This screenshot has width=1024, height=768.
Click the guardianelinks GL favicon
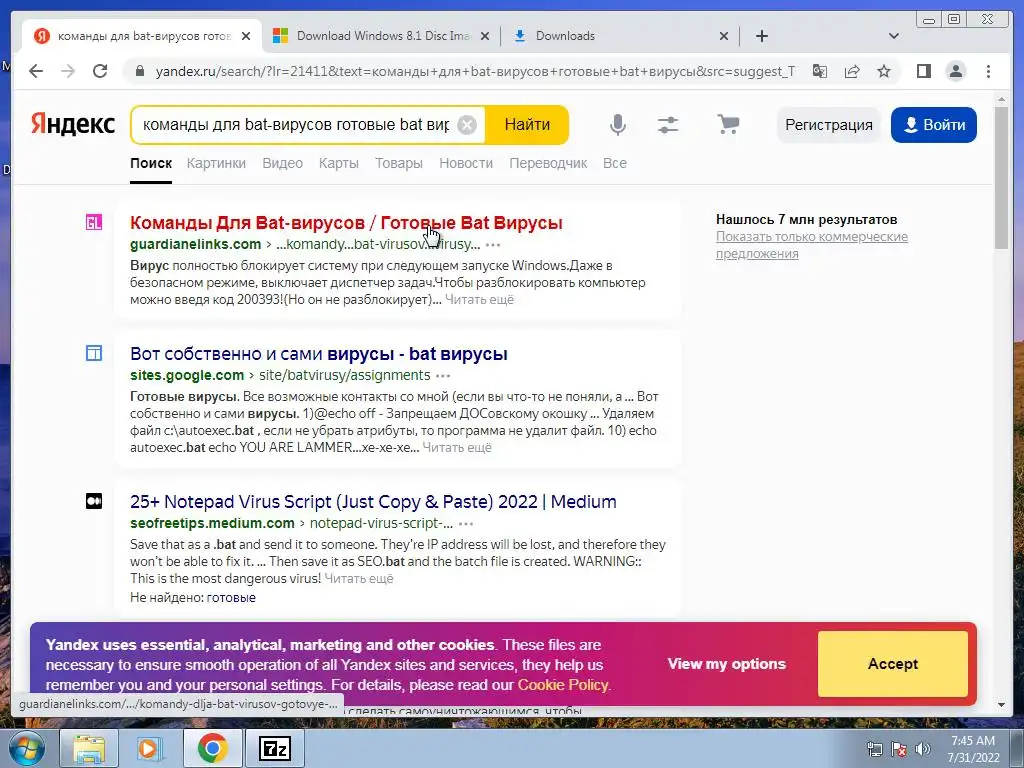click(94, 223)
